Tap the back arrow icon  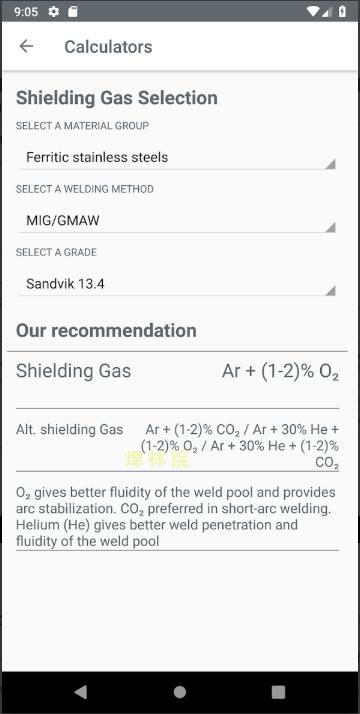coord(26,46)
